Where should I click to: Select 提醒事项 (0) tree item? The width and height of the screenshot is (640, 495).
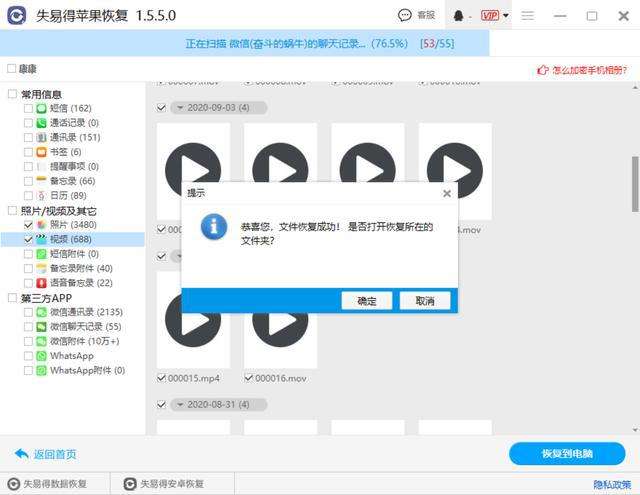pyautogui.click(x=74, y=166)
